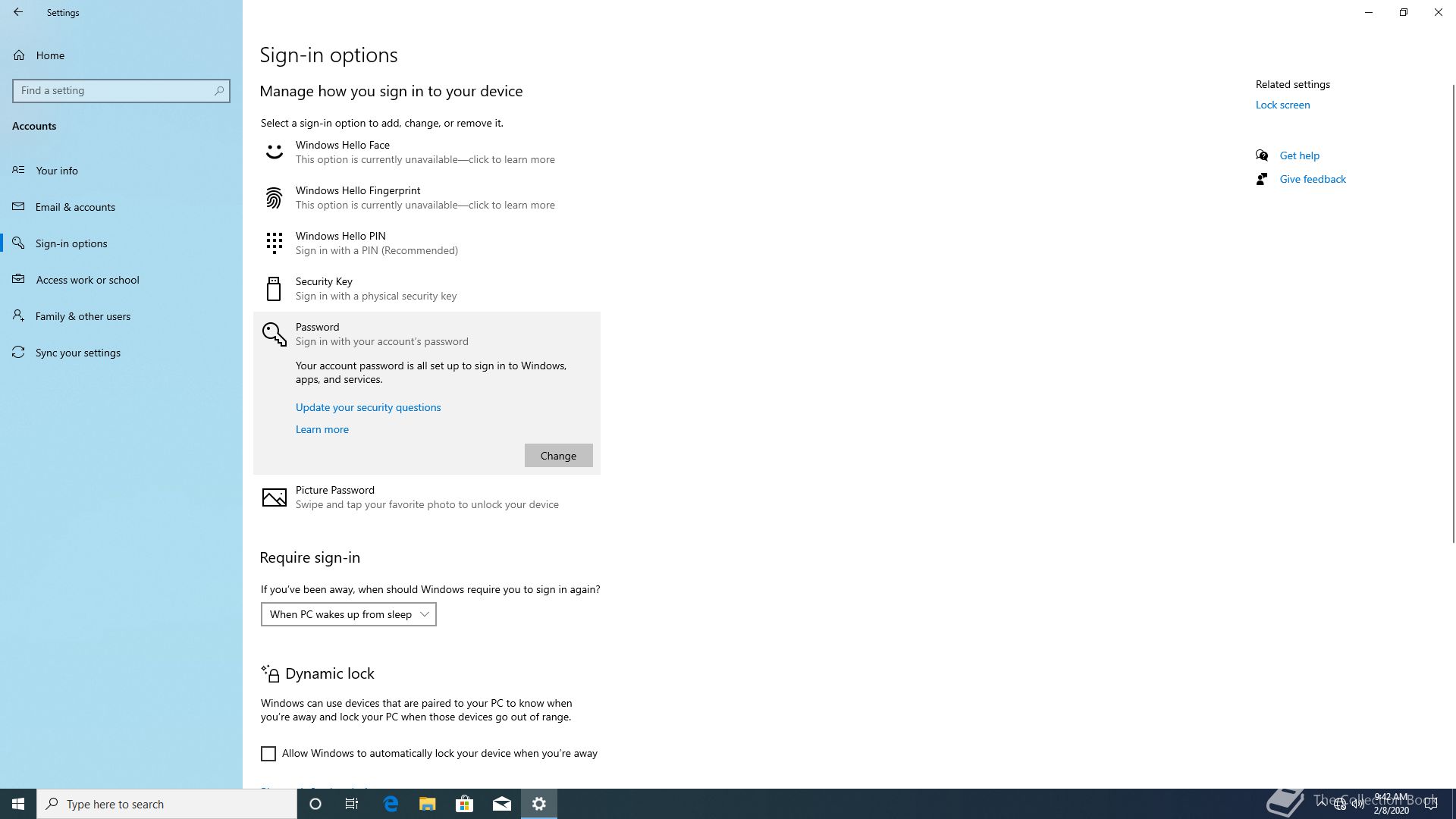Viewport: 1456px width, 819px height.
Task: Expand Security Key option
Action: [x=427, y=289]
